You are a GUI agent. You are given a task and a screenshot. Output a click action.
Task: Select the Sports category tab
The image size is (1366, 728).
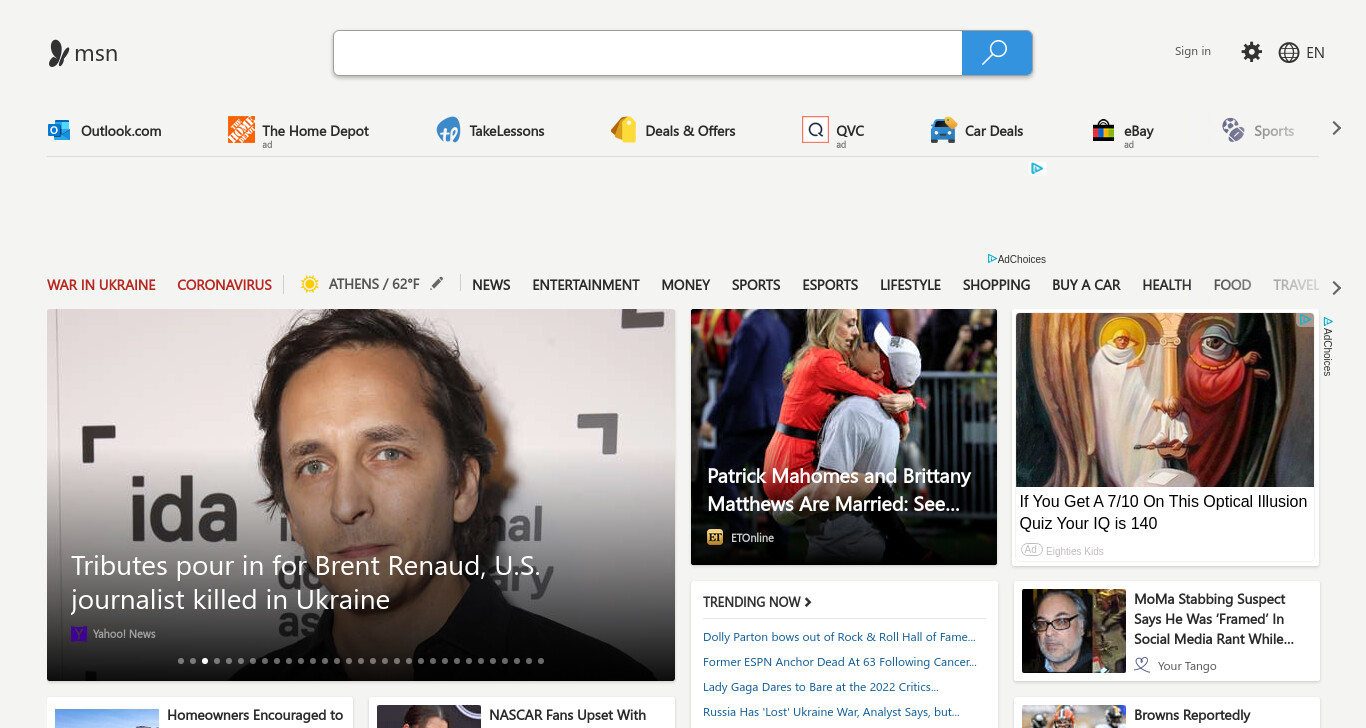click(756, 285)
